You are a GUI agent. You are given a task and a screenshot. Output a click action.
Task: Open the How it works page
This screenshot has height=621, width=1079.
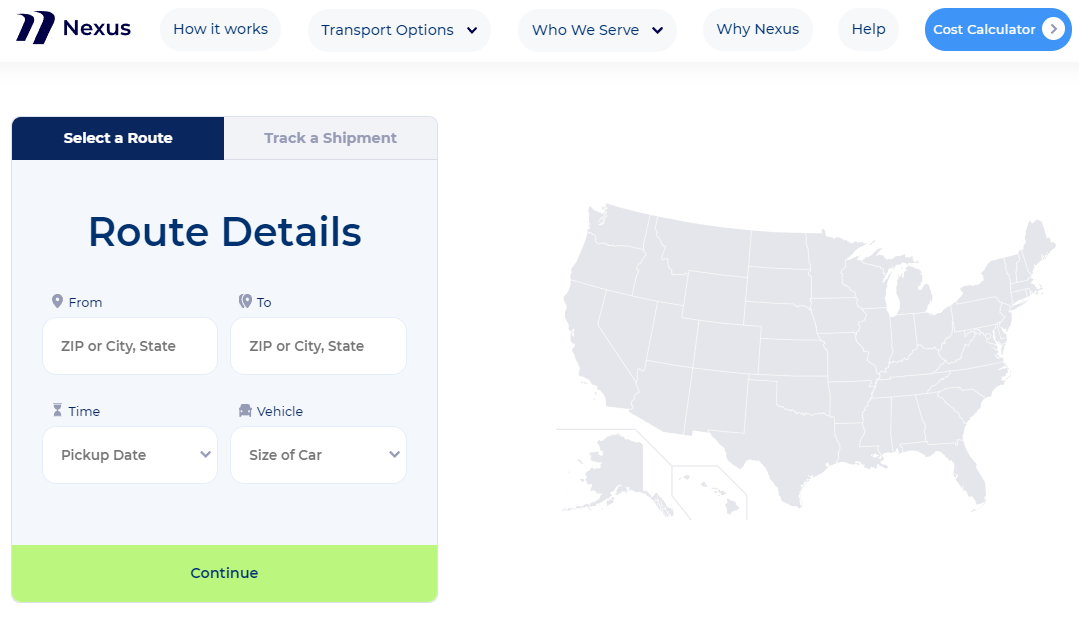tap(220, 30)
